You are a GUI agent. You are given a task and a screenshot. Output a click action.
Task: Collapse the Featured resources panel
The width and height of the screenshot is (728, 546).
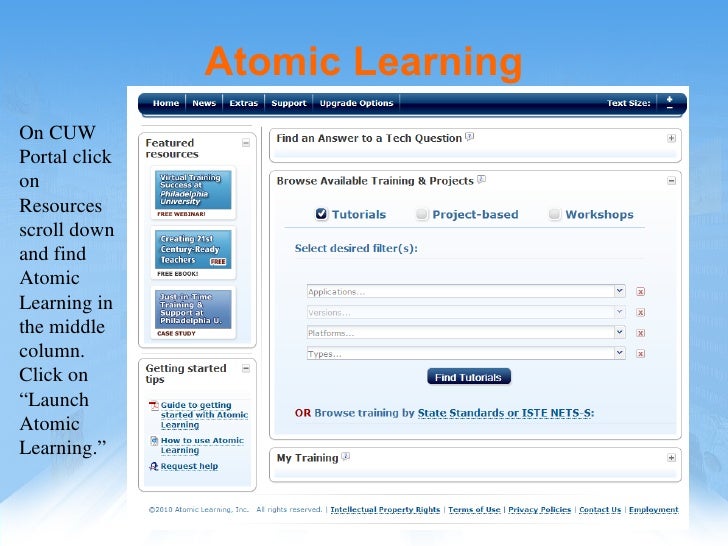click(x=246, y=143)
